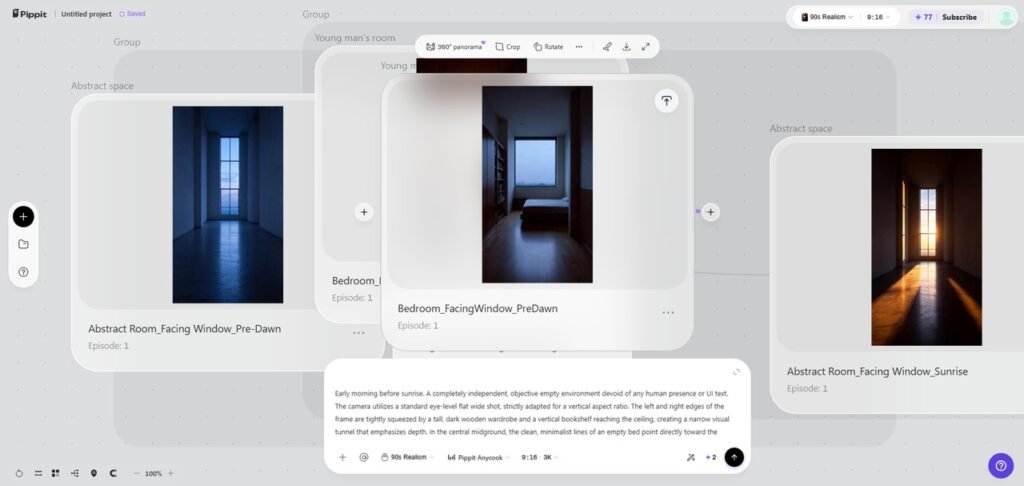Select the Crop tool in floating toolbar
Viewport: 1024px width, 486px height.
coord(507,46)
